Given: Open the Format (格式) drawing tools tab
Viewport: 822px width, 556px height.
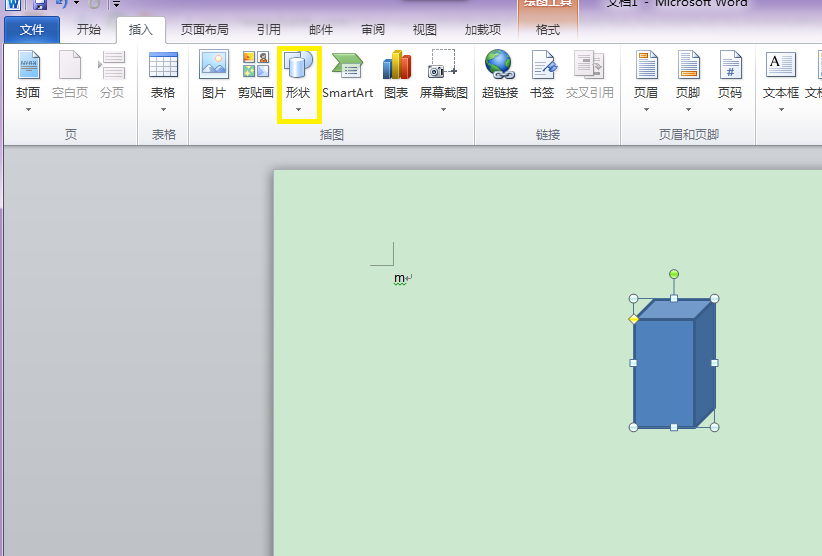Looking at the screenshot, I should [548, 30].
